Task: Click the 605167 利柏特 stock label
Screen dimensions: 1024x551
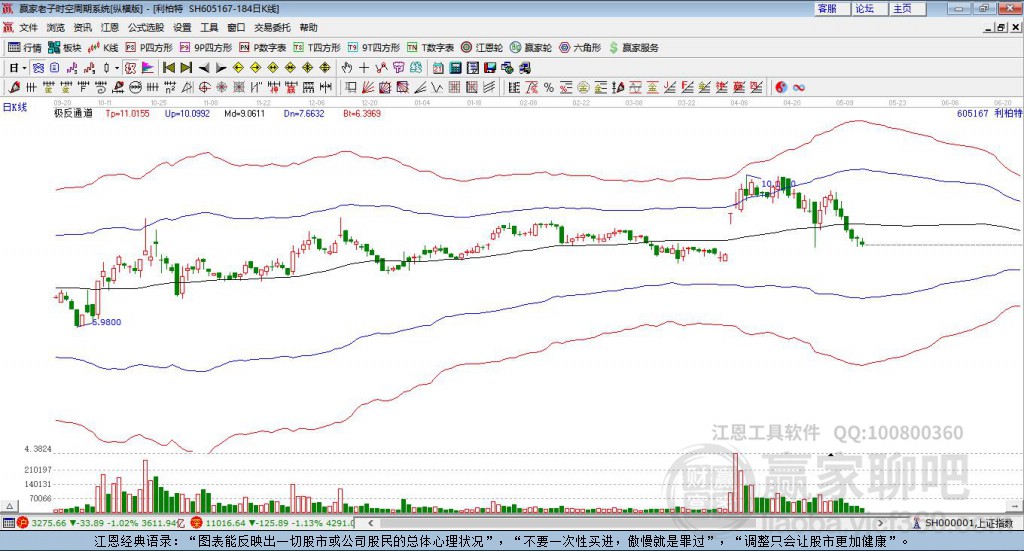Action: (989, 113)
